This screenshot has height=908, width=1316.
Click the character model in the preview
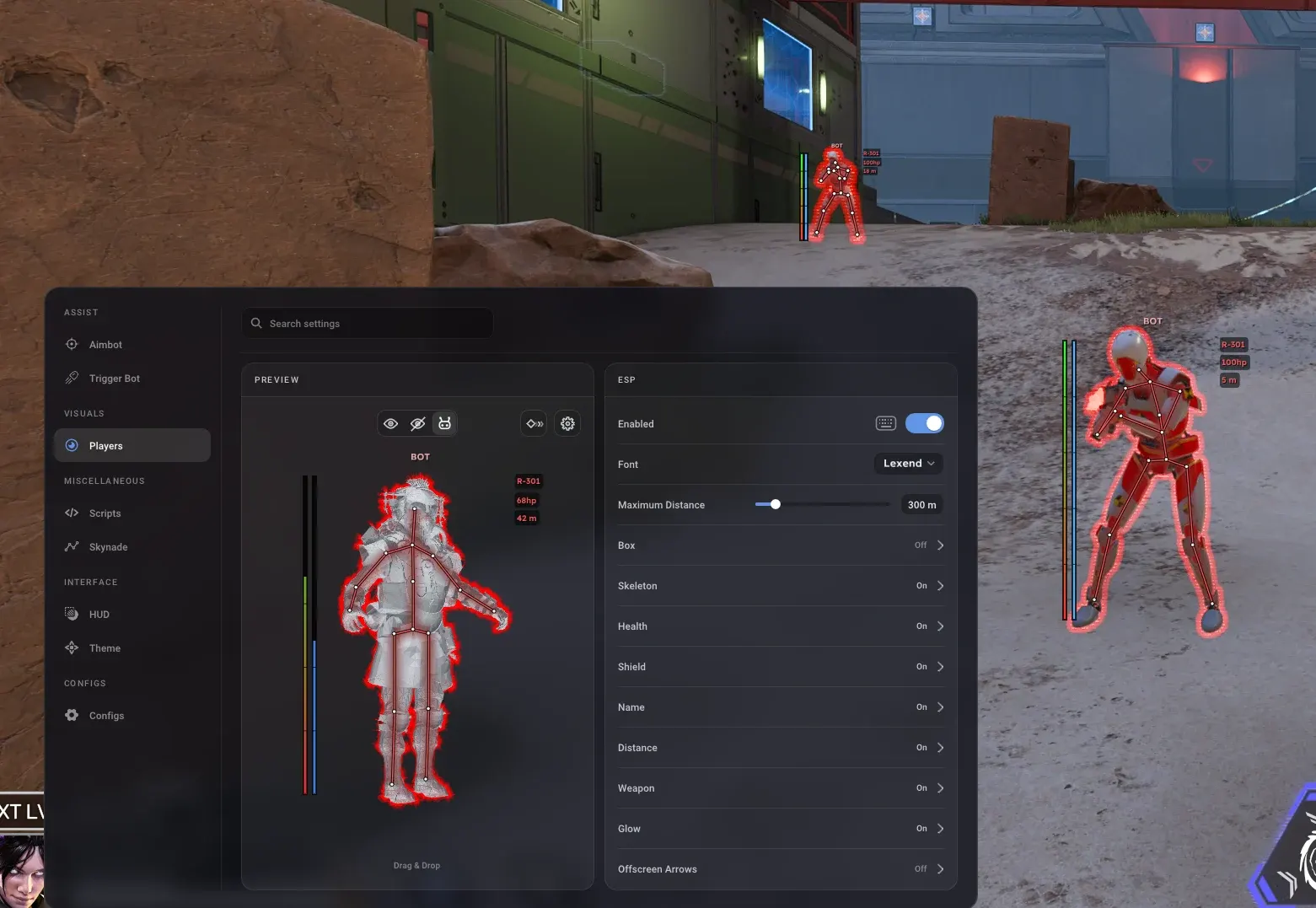pos(424,639)
